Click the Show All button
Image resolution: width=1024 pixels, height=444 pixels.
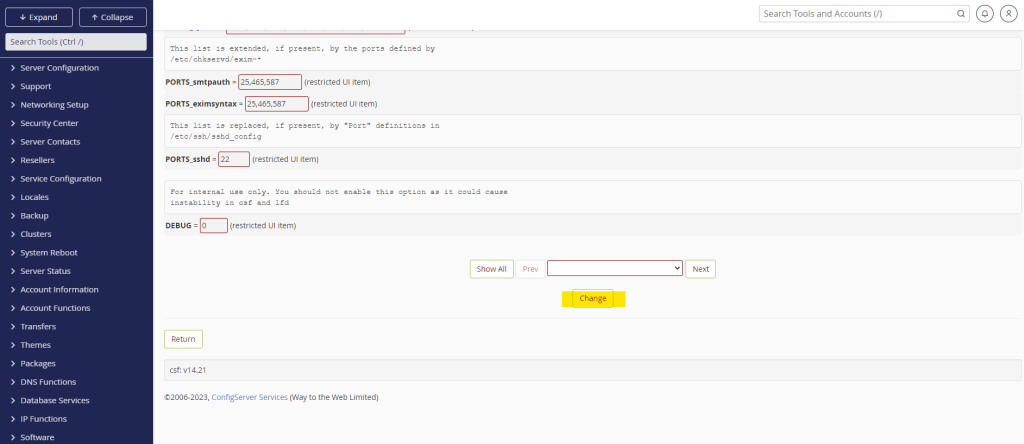point(491,269)
